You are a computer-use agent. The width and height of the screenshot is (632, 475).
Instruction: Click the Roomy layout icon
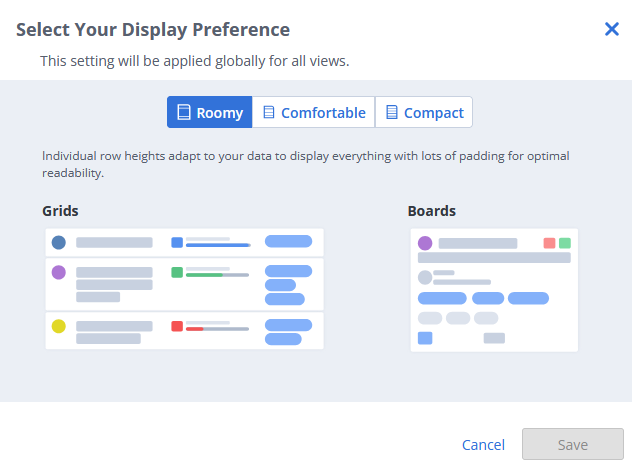tap(184, 112)
